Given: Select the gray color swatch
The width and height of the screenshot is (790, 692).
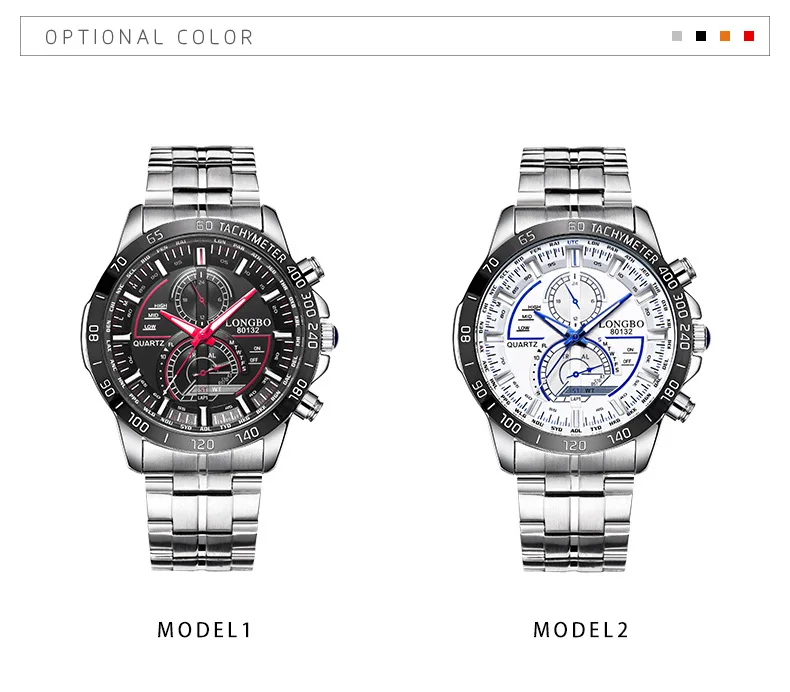Looking at the screenshot, I should (x=677, y=36).
